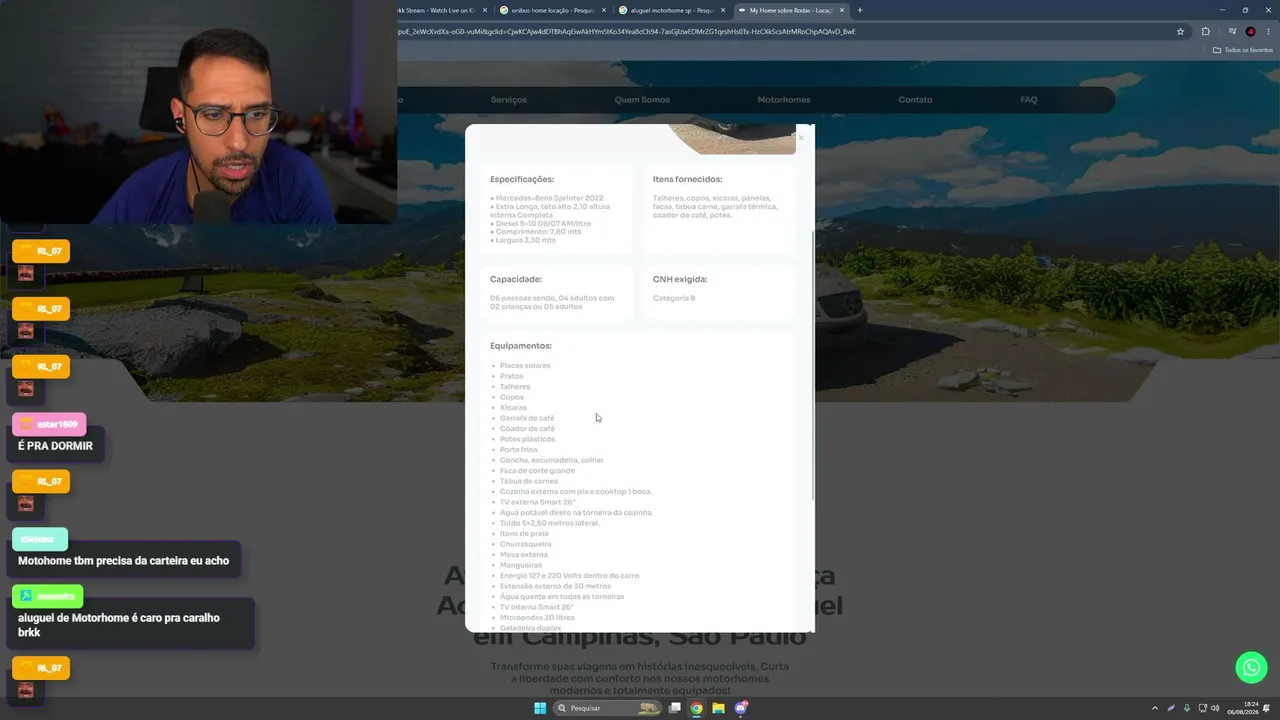Close the 'Stream - Watch Live' tab
Image resolution: width=1280 pixels, height=720 pixels.
point(485,10)
